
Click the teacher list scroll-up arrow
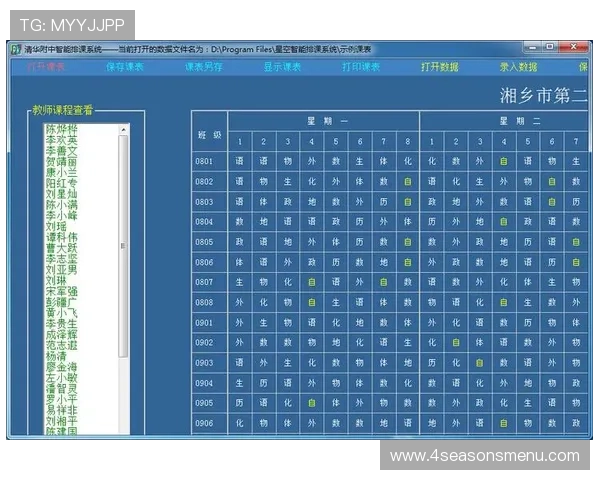123,129
